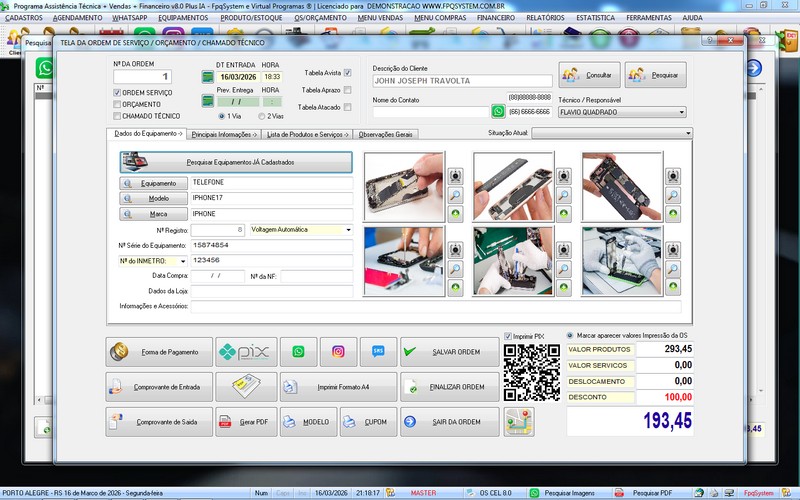Click the map location icon button

point(519,422)
